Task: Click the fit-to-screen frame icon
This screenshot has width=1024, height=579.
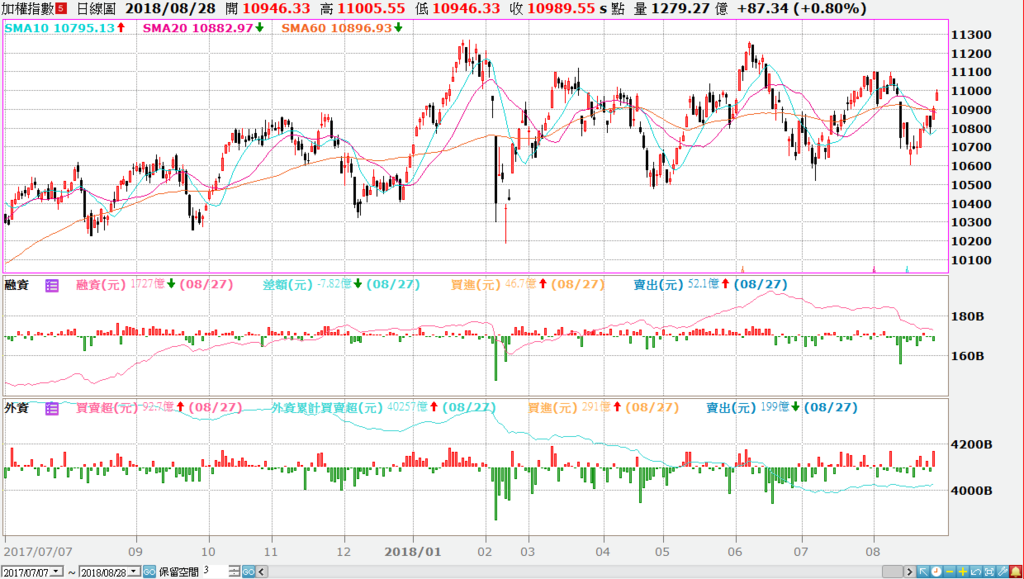Action: (989, 572)
